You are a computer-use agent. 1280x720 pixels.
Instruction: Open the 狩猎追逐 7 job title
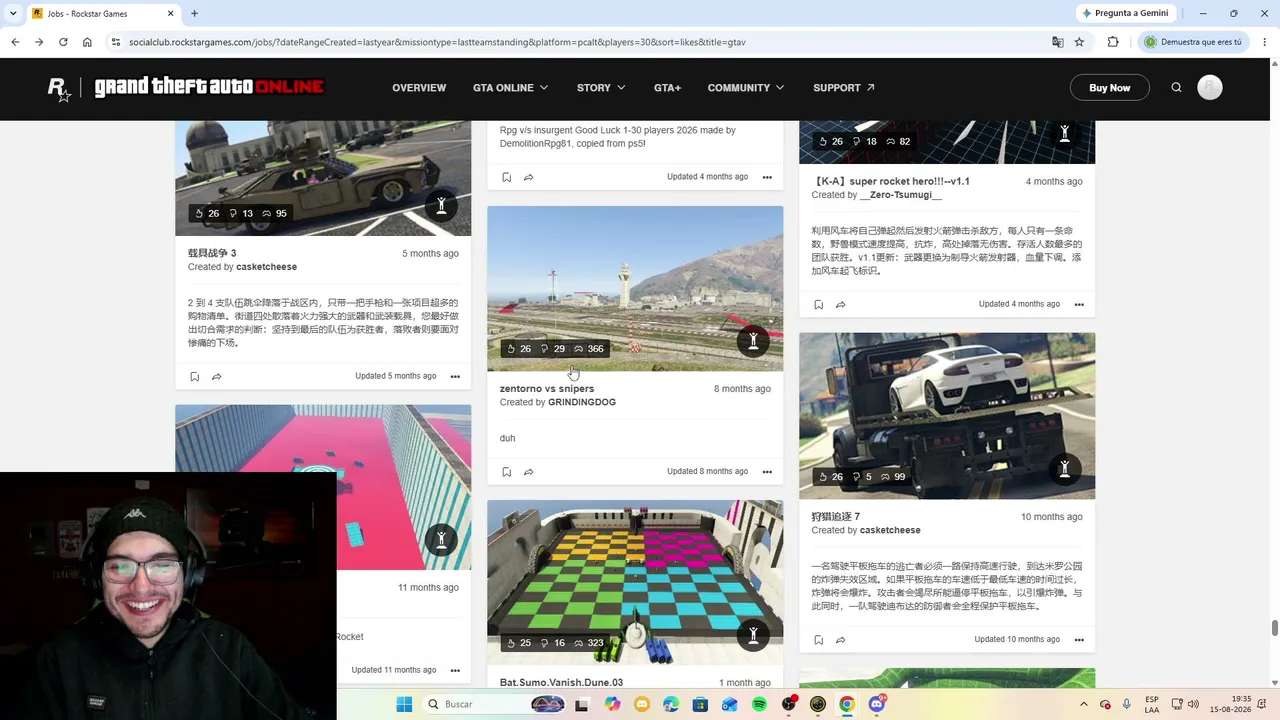(x=836, y=517)
